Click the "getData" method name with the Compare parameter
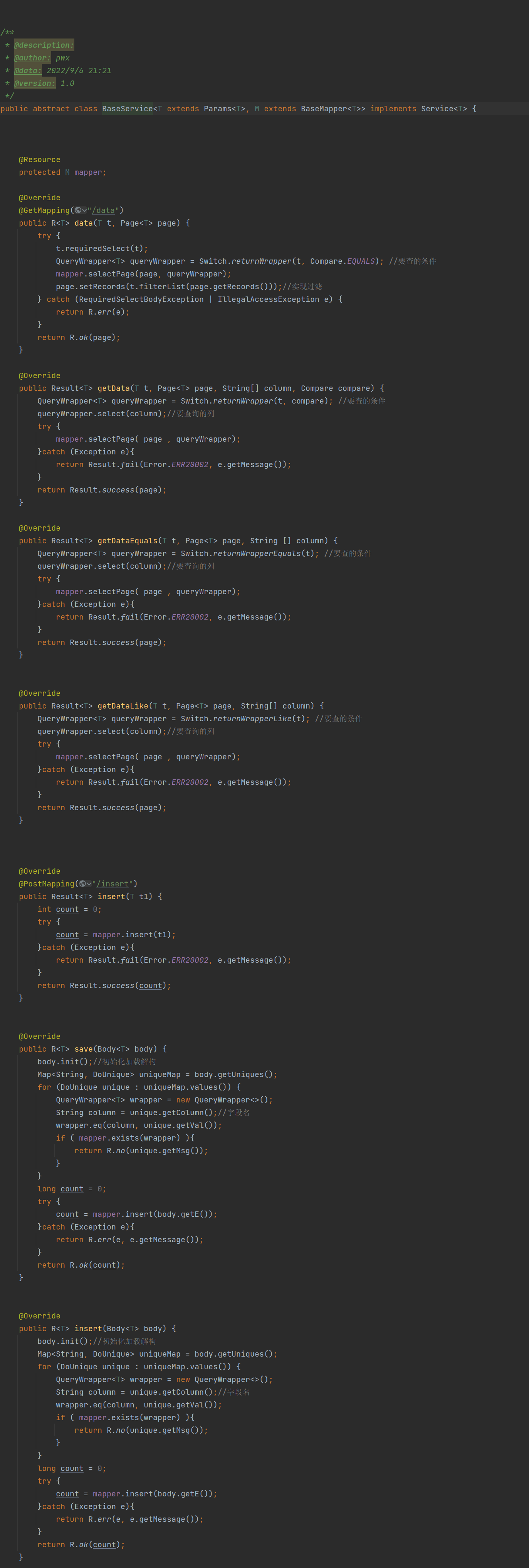 114,389
